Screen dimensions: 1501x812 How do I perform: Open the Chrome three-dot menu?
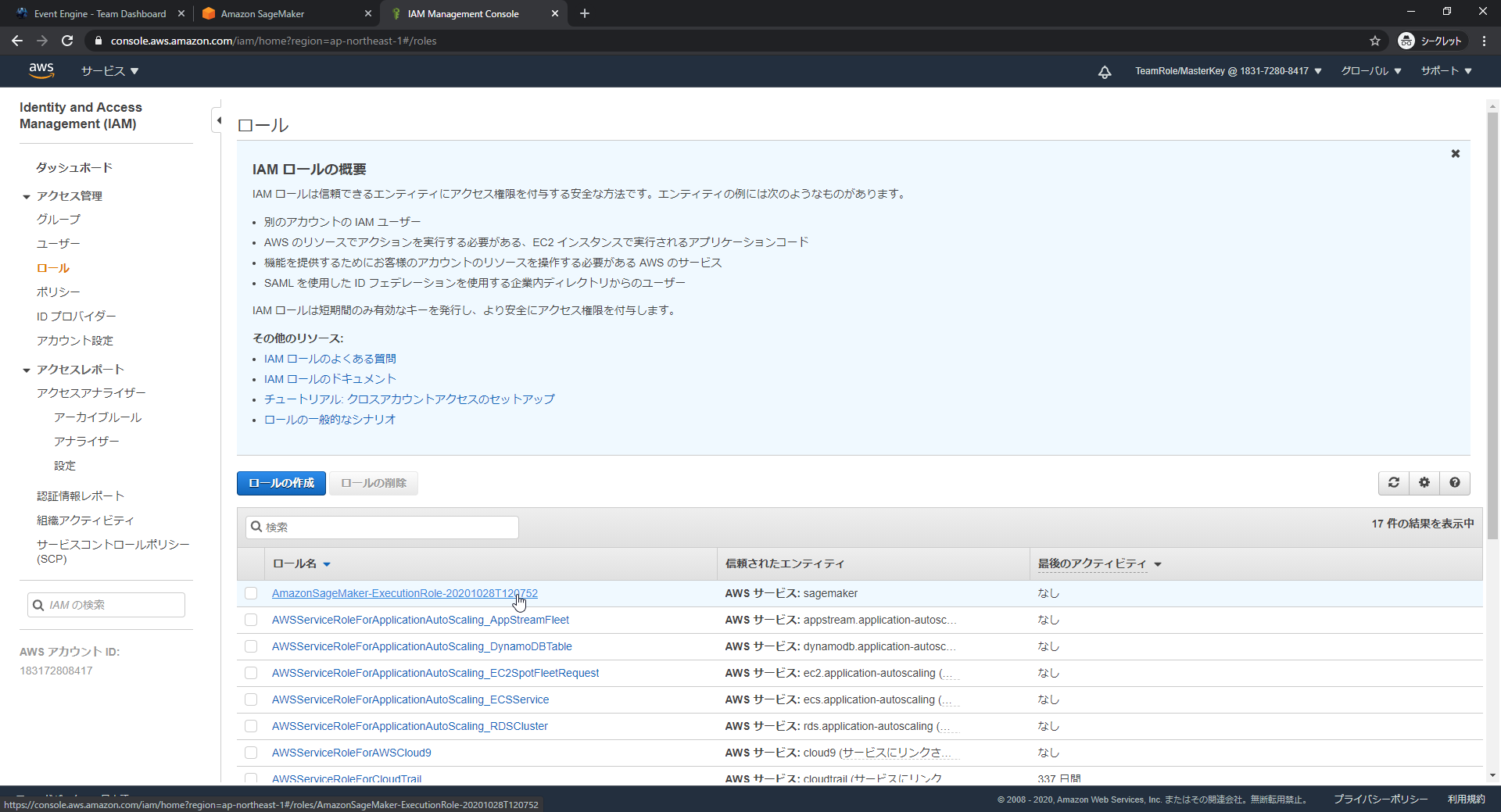point(1485,41)
